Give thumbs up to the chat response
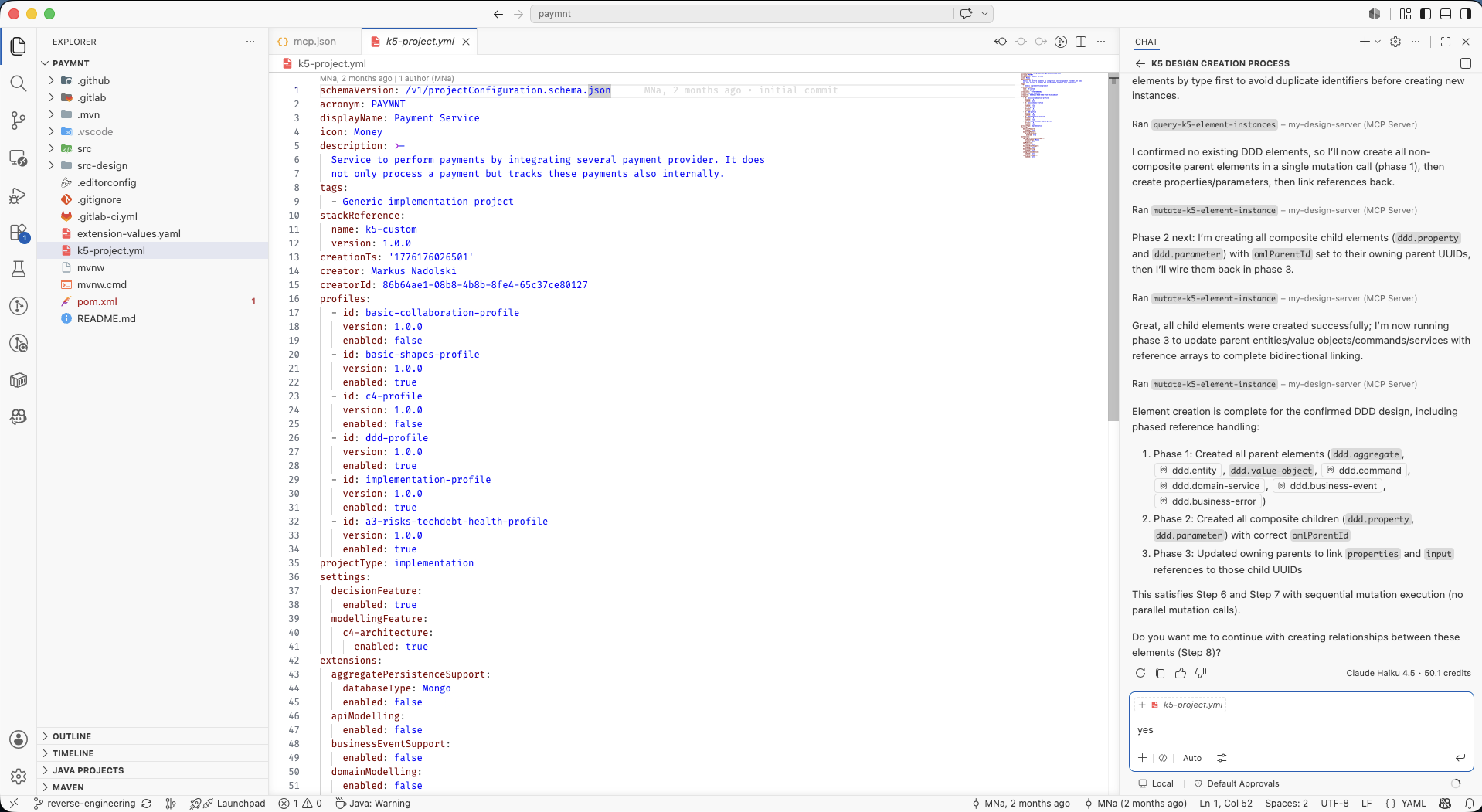 click(x=1181, y=673)
